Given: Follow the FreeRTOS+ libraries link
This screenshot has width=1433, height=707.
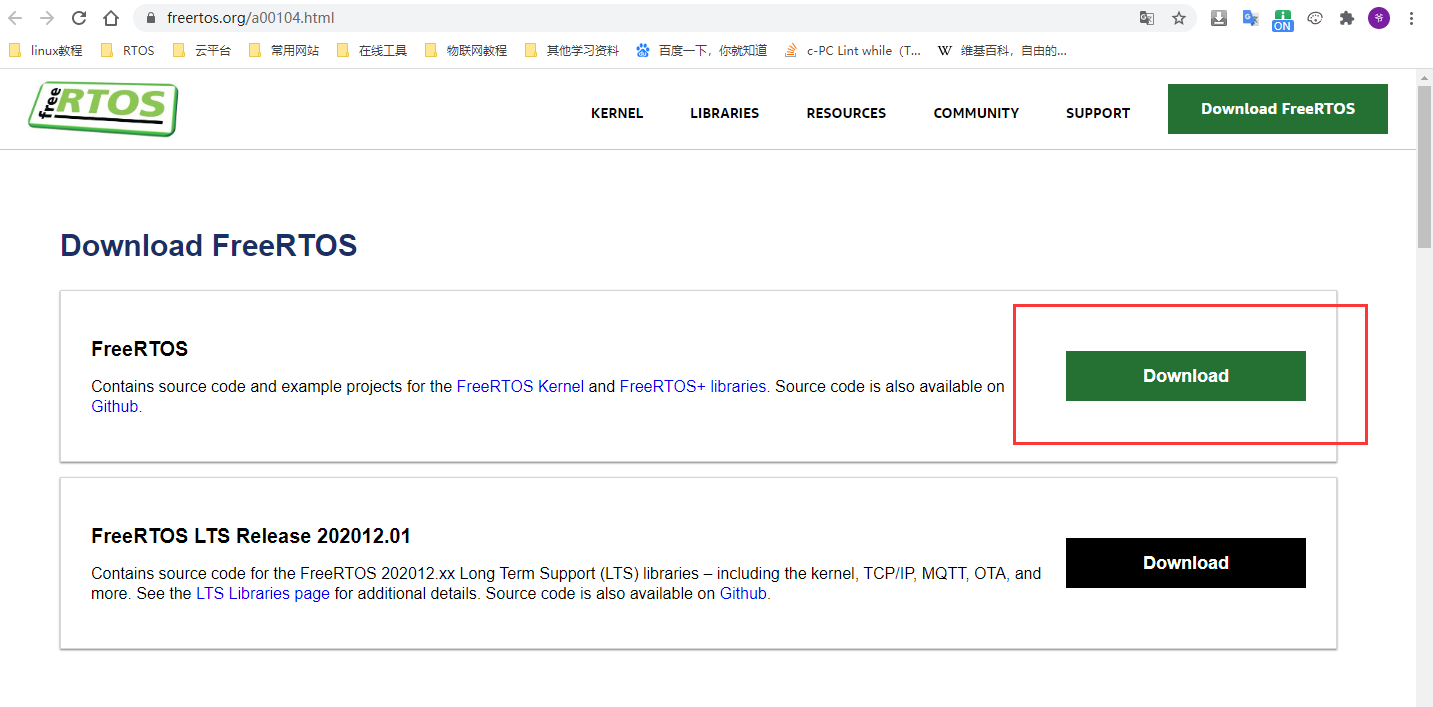Looking at the screenshot, I should (693, 386).
